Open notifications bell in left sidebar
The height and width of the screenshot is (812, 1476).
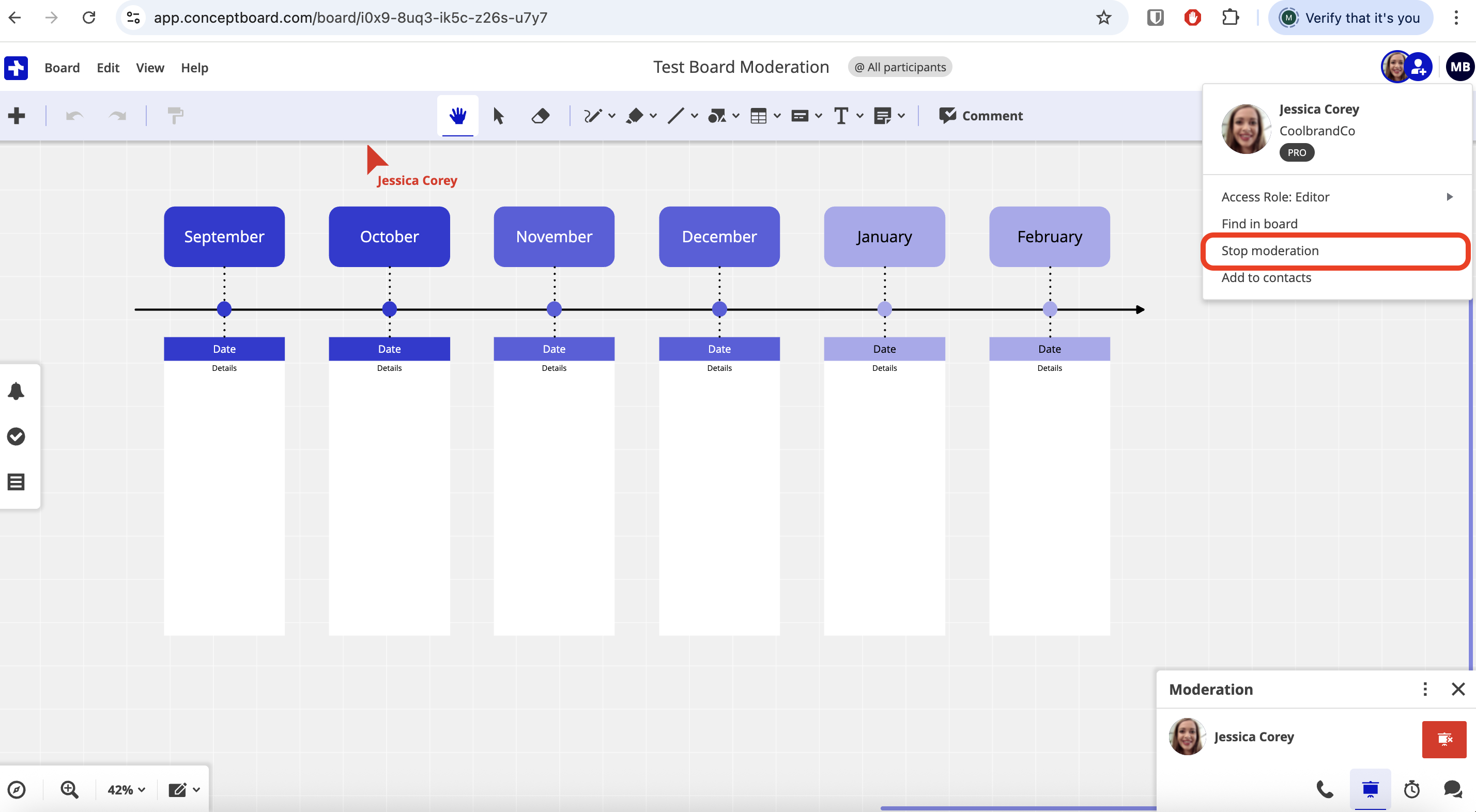(x=16, y=391)
